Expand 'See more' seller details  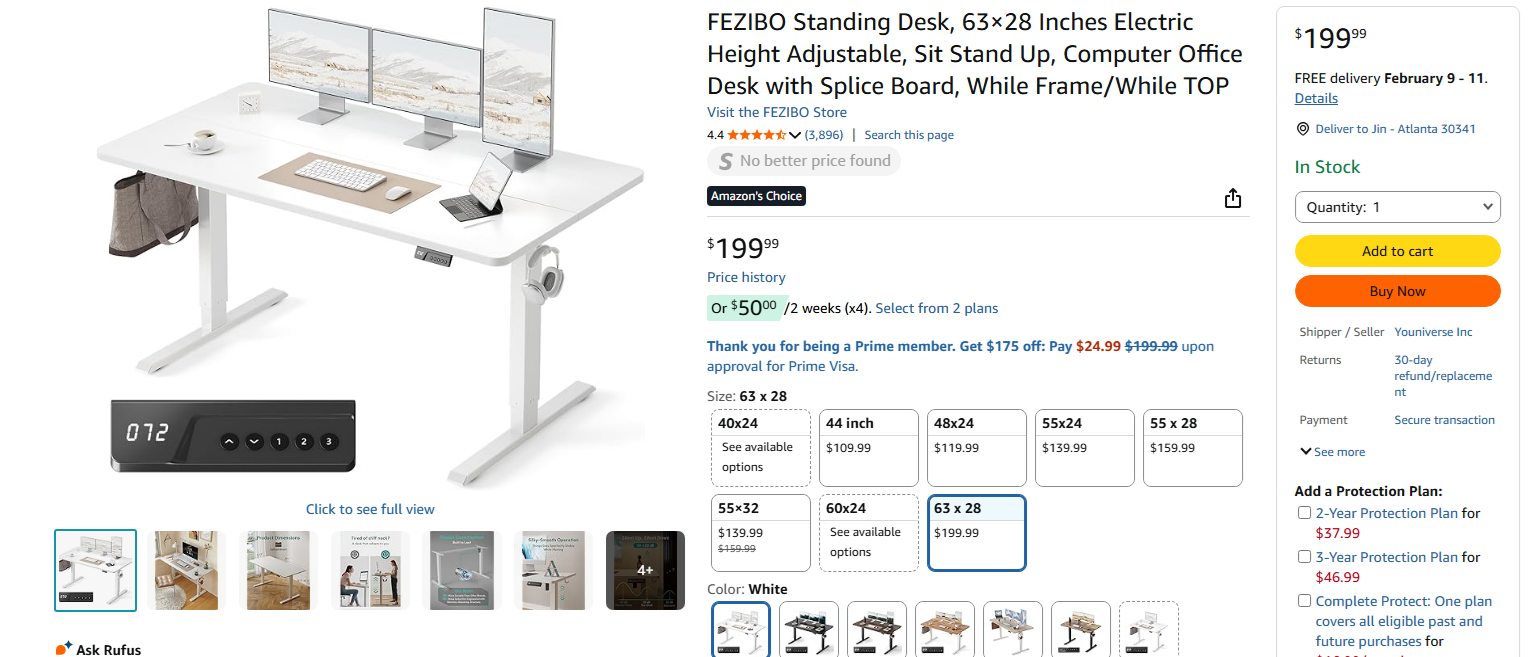click(x=1331, y=452)
